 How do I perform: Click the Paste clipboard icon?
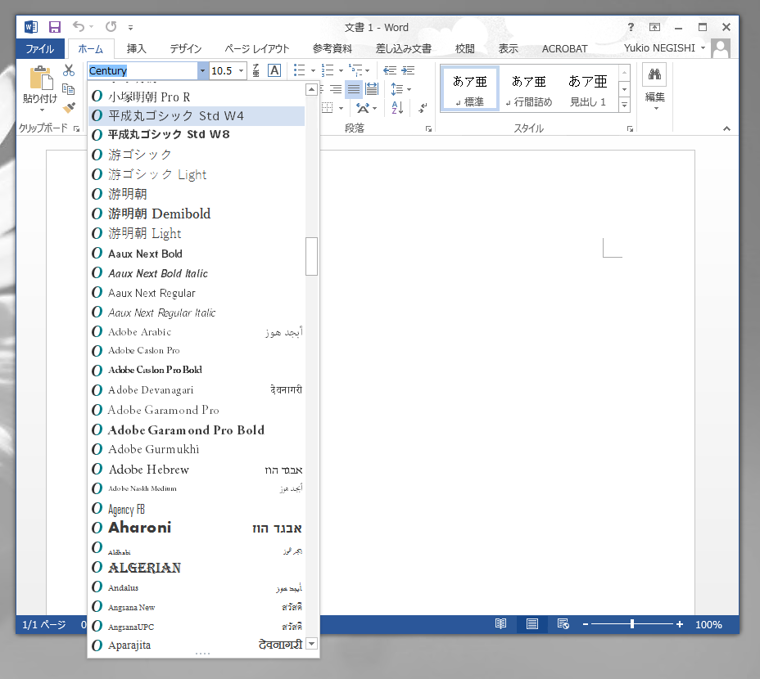(41, 78)
